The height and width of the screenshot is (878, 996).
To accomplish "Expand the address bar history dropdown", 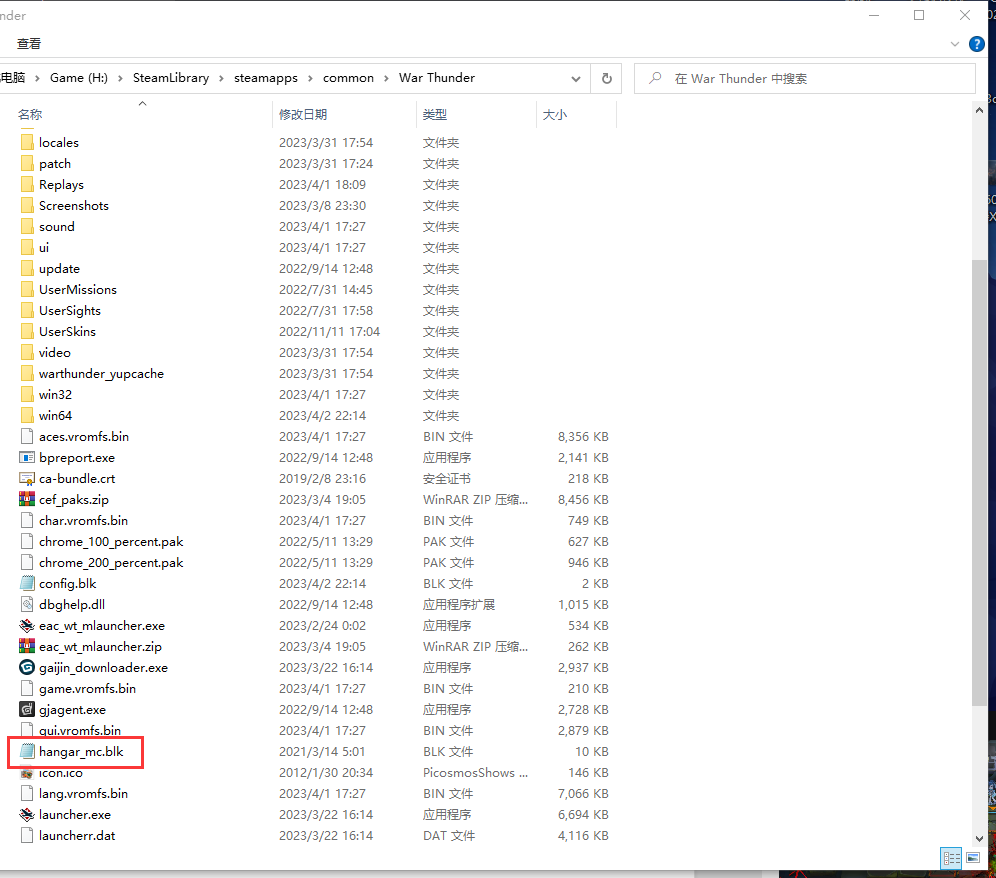I will coord(575,79).
